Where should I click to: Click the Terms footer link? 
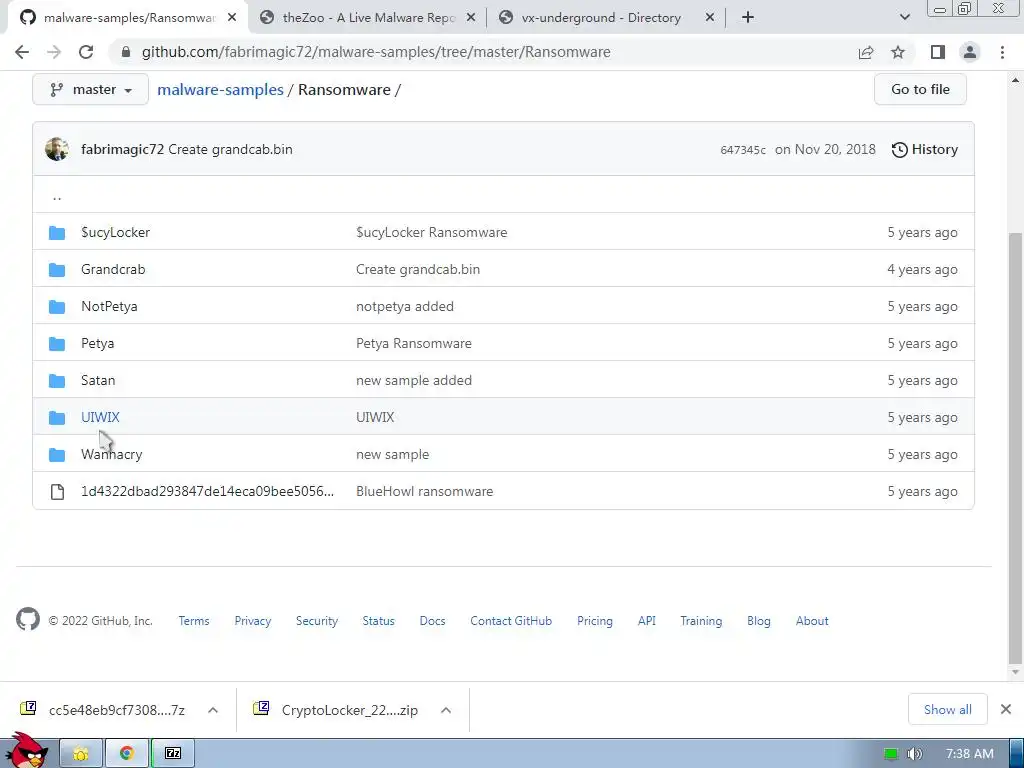[x=194, y=621]
